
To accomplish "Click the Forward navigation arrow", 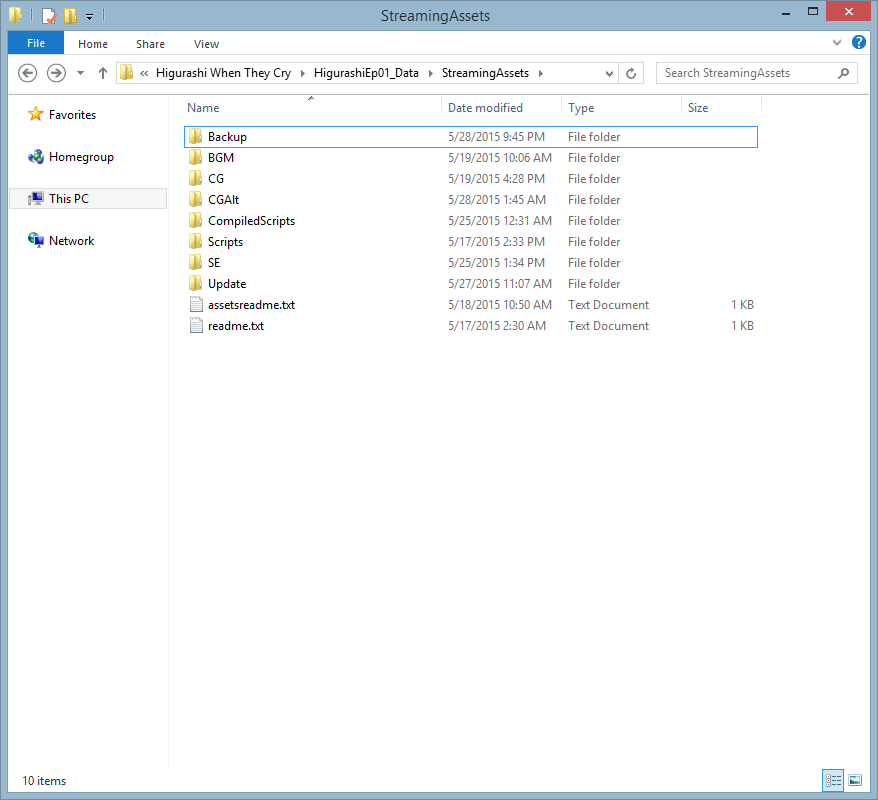I will [x=56, y=73].
